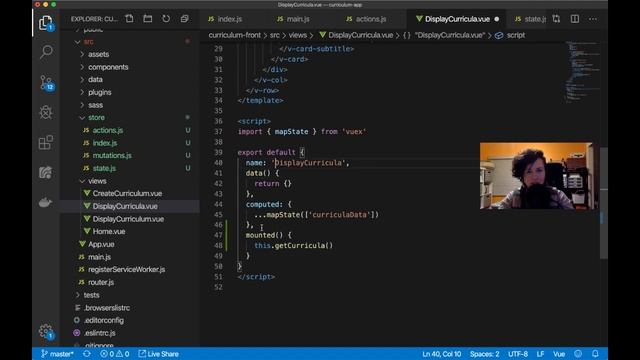Change Vue language mode
This screenshot has width=640, height=360.
[559, 354]
